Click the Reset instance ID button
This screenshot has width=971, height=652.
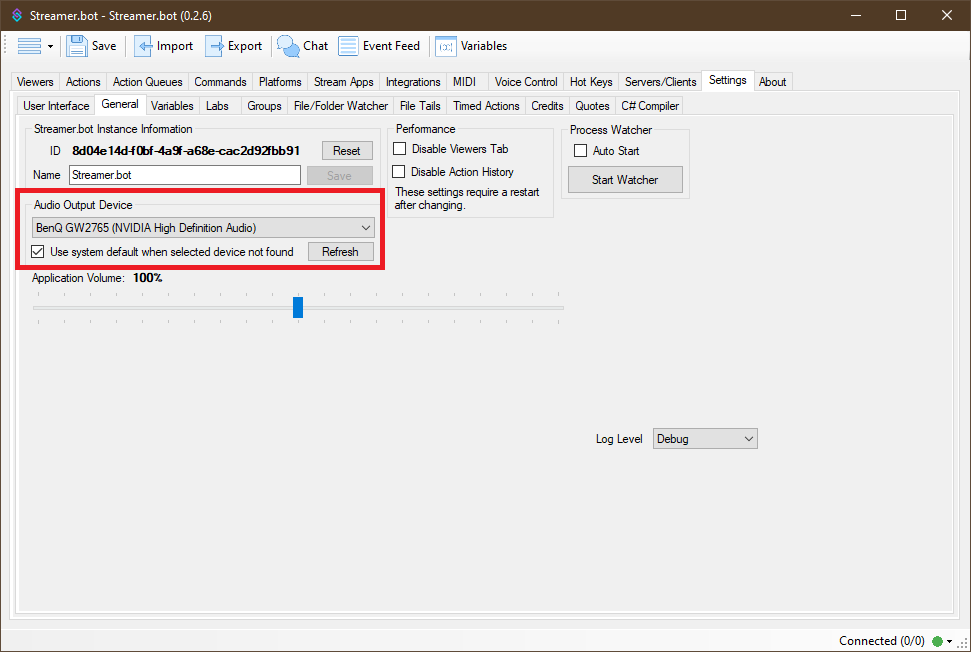pos(347,150)
